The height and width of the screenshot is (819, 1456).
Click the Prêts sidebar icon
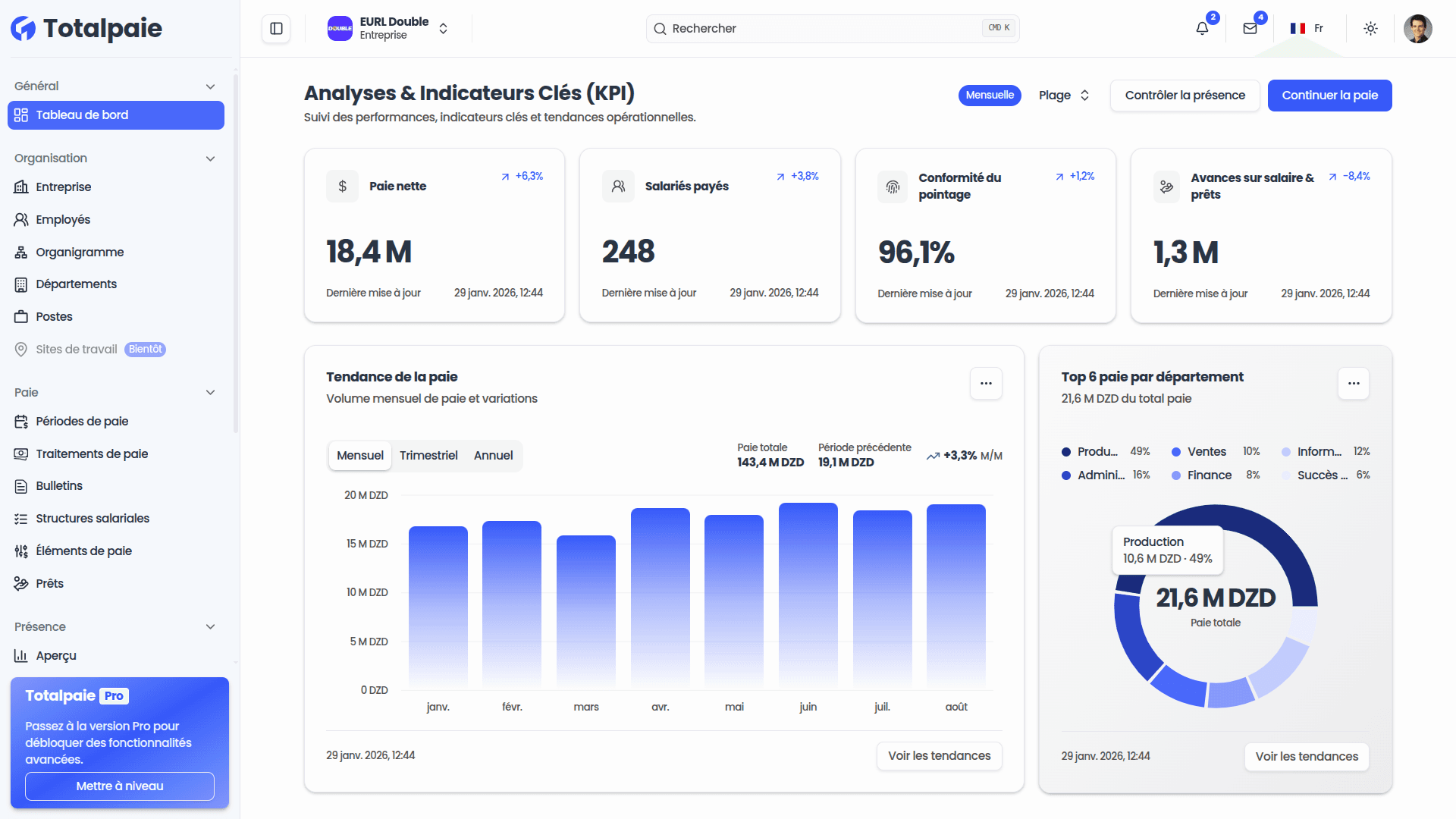pos(21,584)
